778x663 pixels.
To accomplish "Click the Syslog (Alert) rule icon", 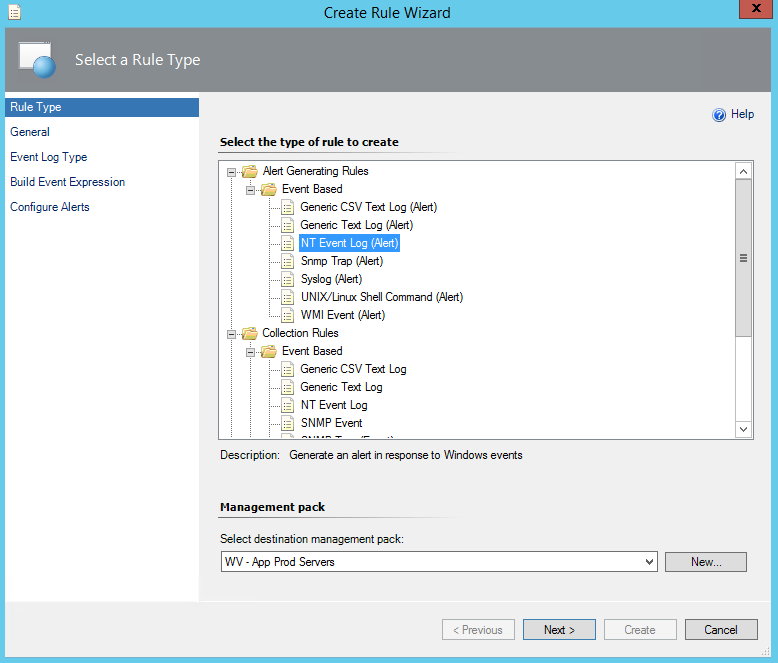I will pyautogui.click(x=288, y=279).
